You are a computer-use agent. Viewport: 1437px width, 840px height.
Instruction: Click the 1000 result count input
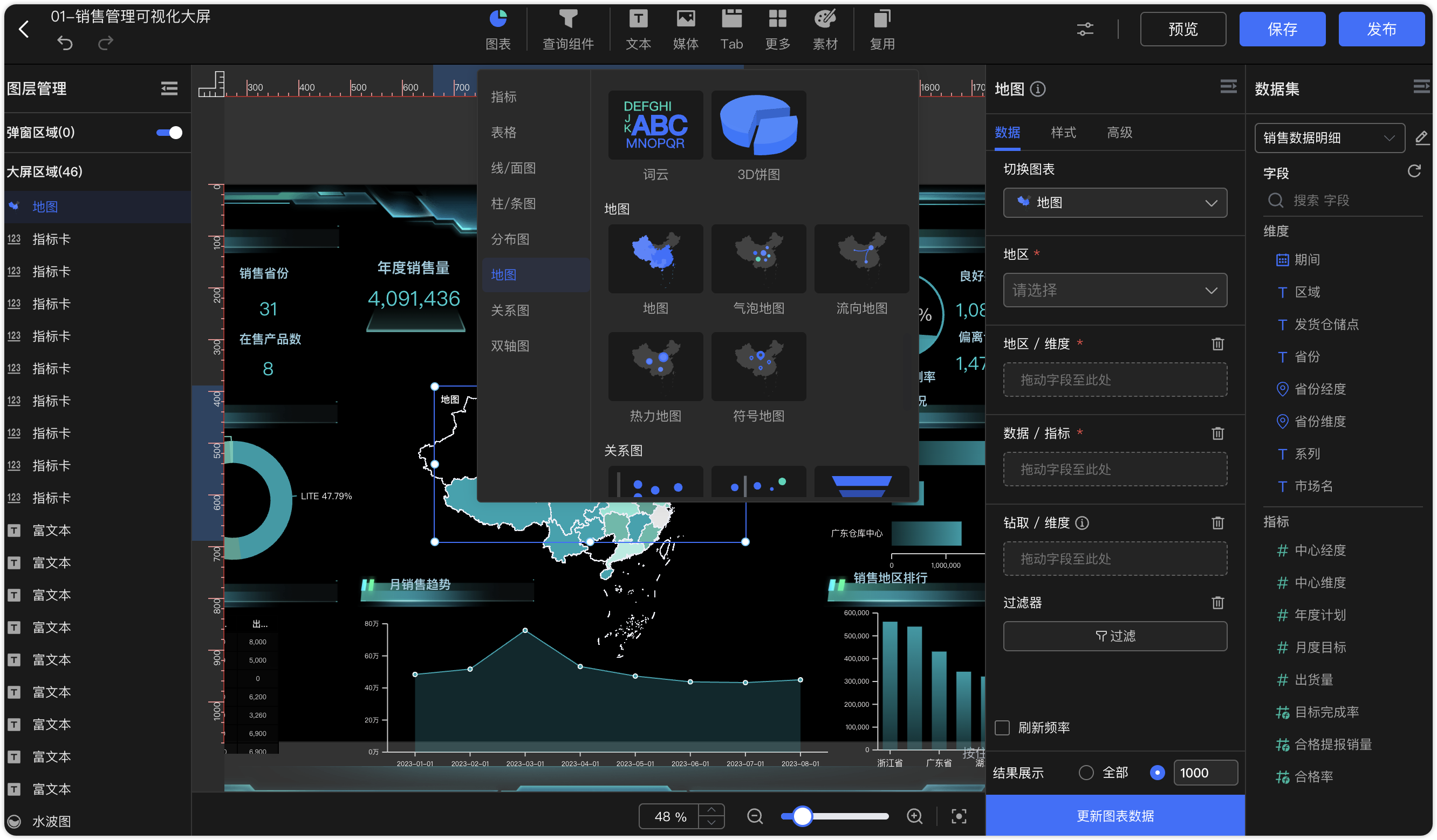[1205, 773]
